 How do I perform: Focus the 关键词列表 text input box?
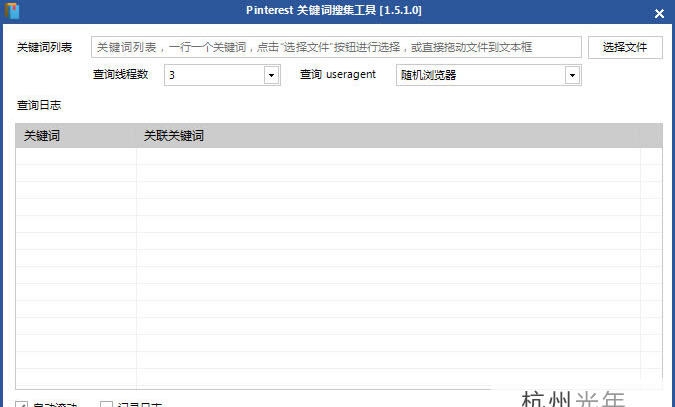pyautogui.click(x=336, y=47)
